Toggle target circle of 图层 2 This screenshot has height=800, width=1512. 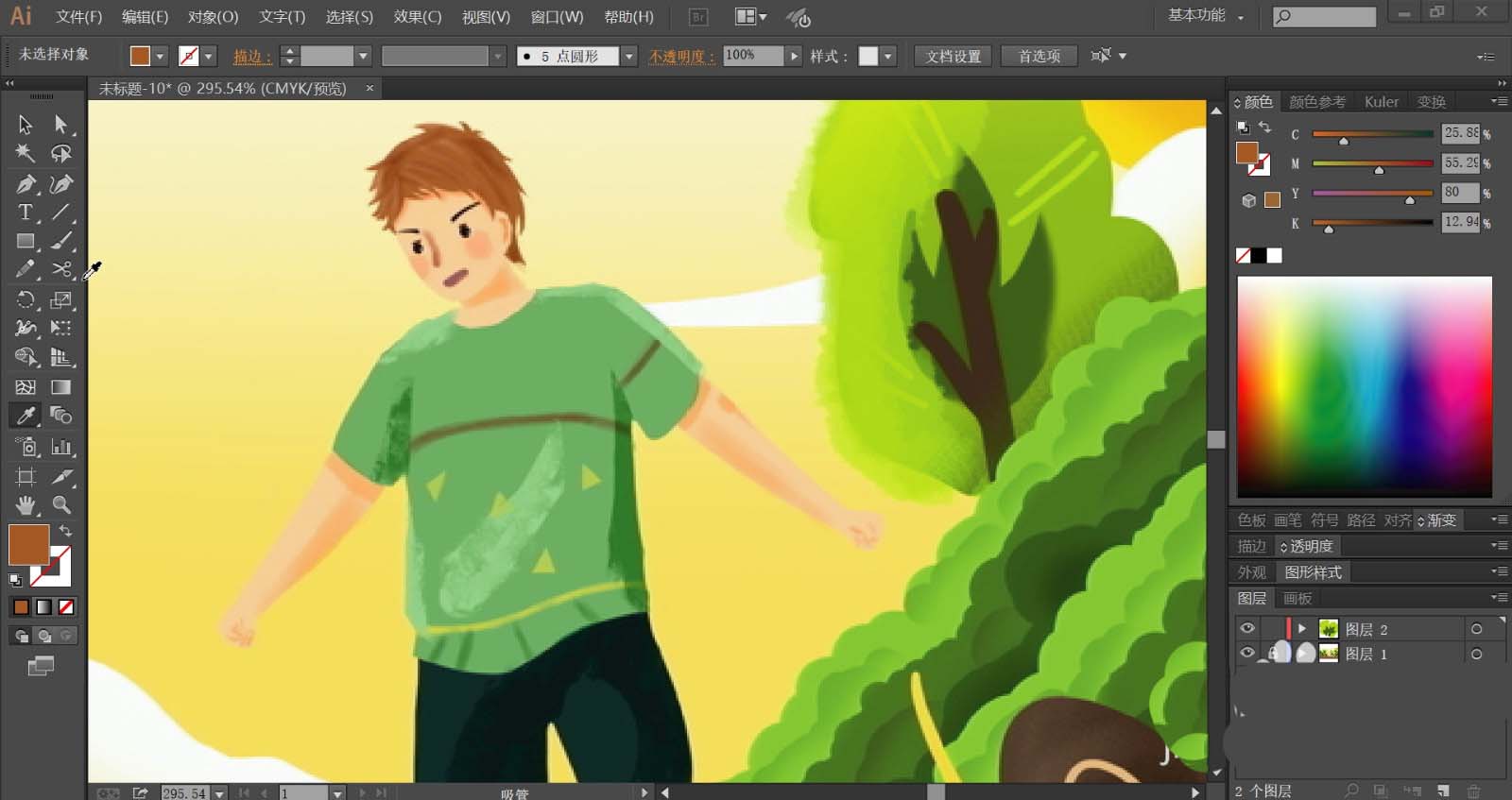1476,629
